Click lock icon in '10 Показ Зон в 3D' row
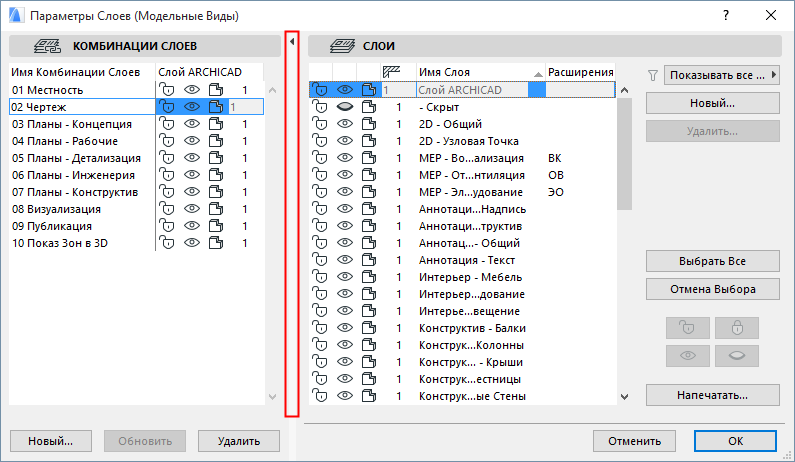 [x=166, y=243]
